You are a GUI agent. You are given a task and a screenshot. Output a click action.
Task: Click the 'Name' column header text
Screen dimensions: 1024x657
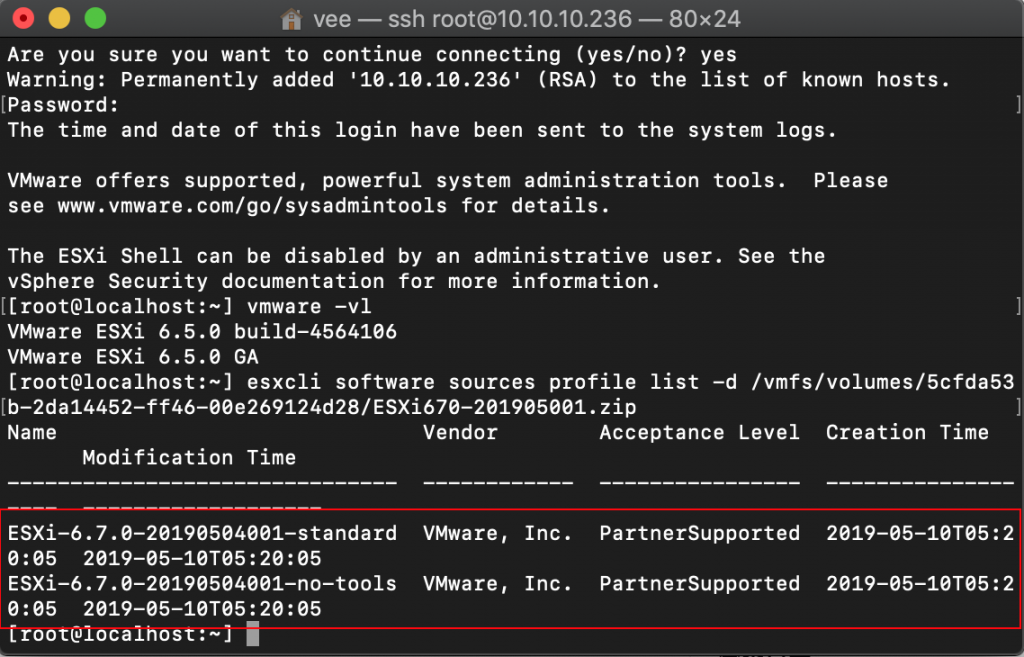[32, 432]
